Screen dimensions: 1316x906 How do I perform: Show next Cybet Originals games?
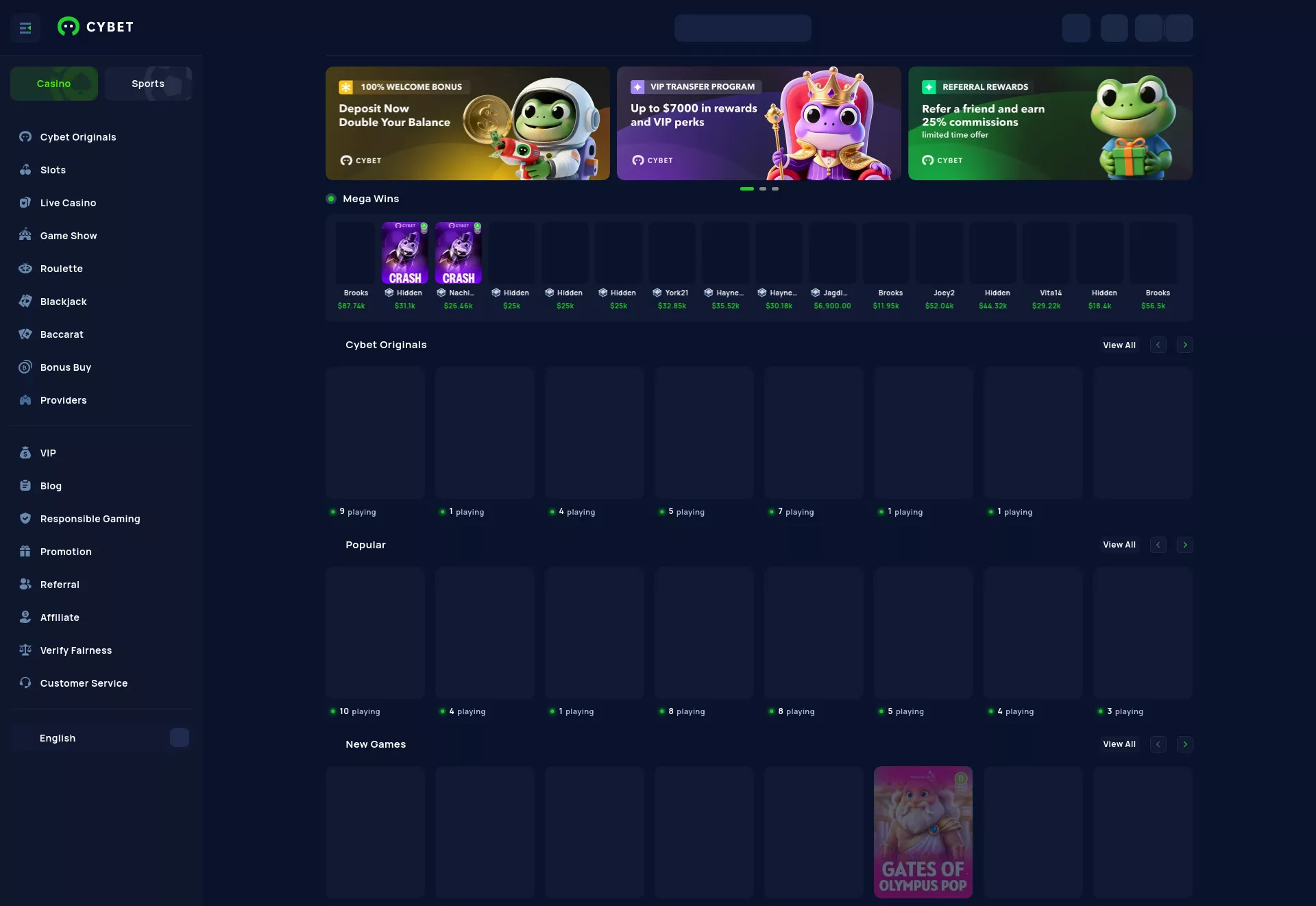[x=1185, y=345]
